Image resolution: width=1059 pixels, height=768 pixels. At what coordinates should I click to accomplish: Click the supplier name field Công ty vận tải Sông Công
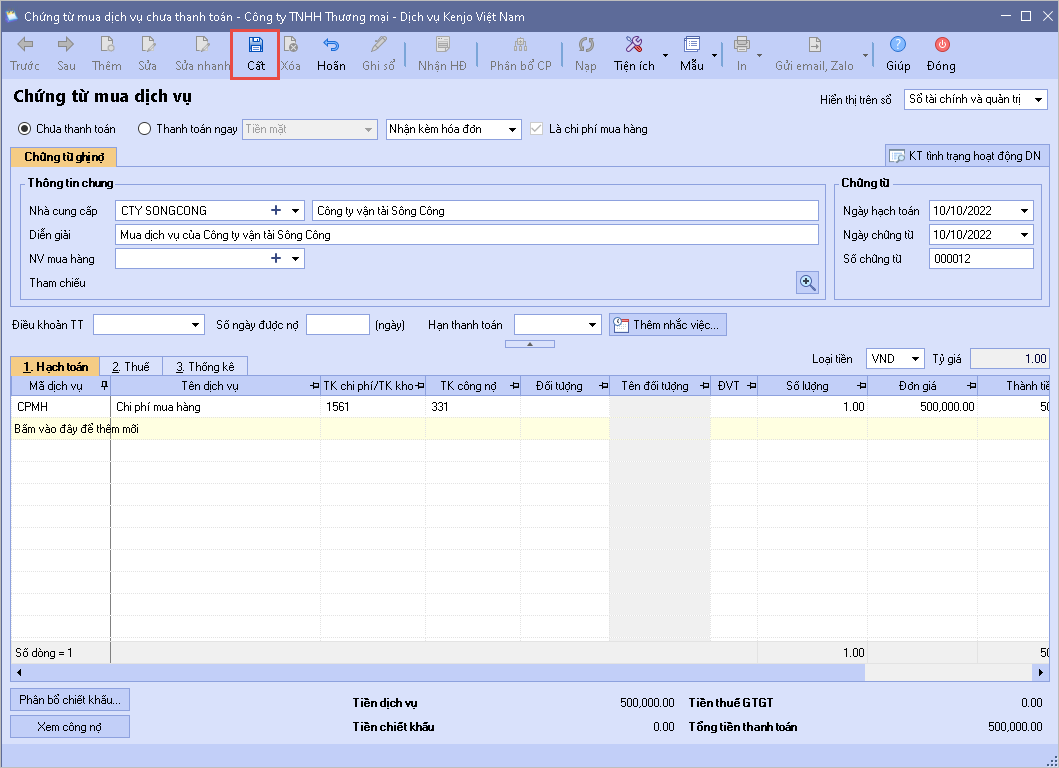[x=565, y=211]
